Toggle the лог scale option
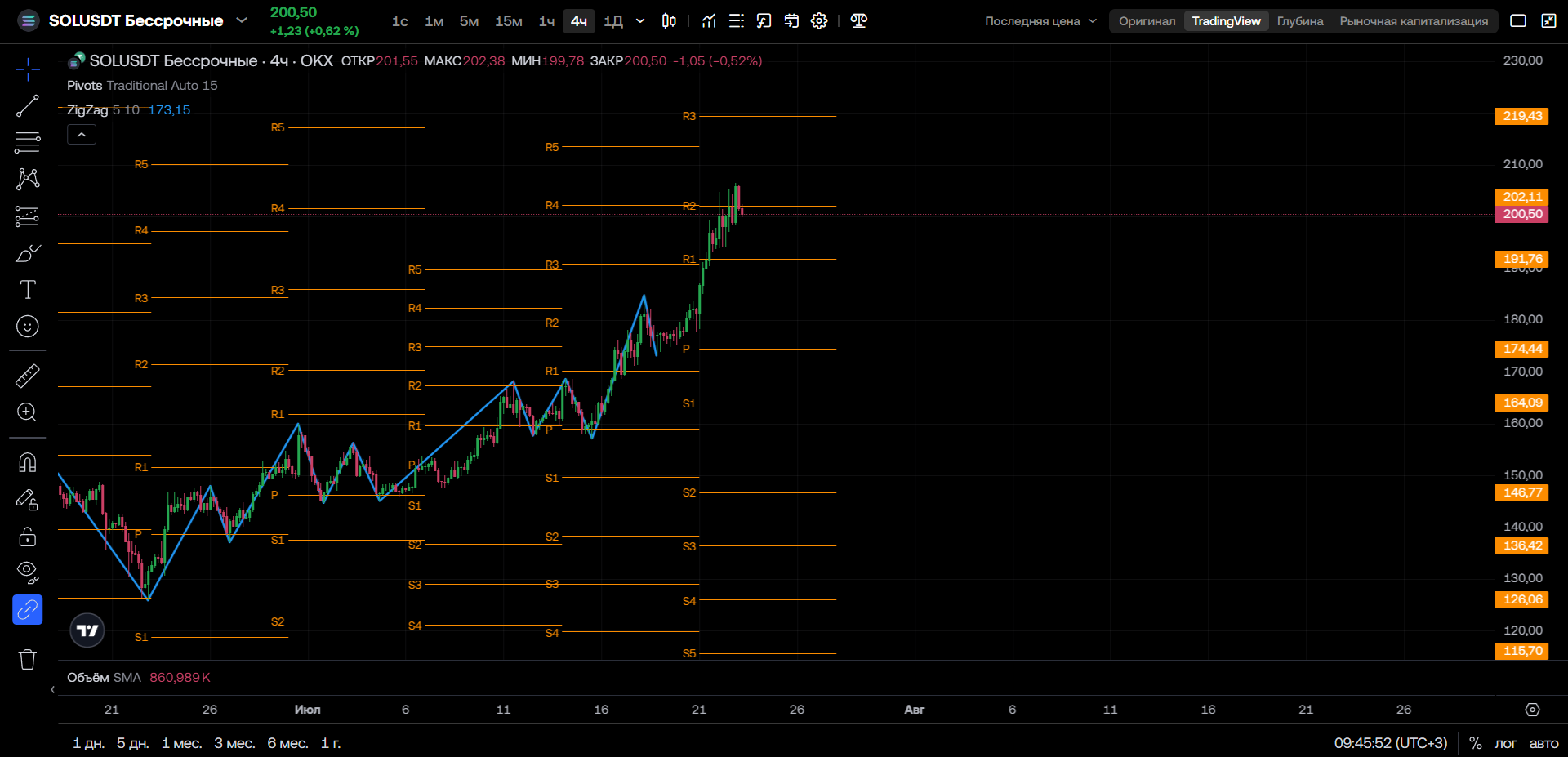Viewport: 1568px width, 757px height. point(1505,743)
